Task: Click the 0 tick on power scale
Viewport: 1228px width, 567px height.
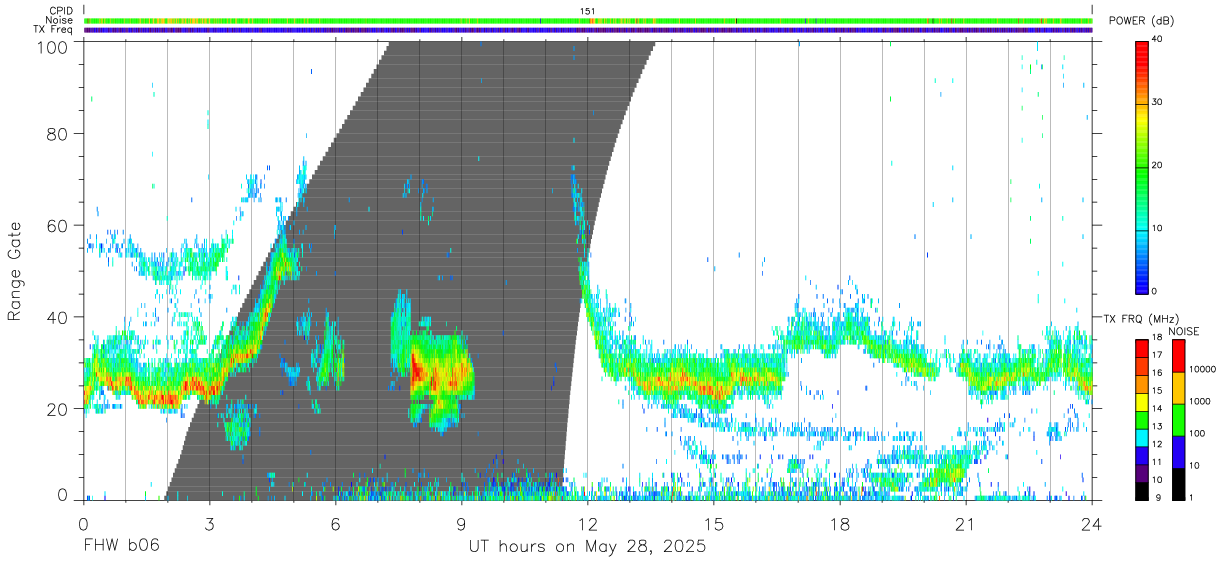Action: (x=1155, y=291)
